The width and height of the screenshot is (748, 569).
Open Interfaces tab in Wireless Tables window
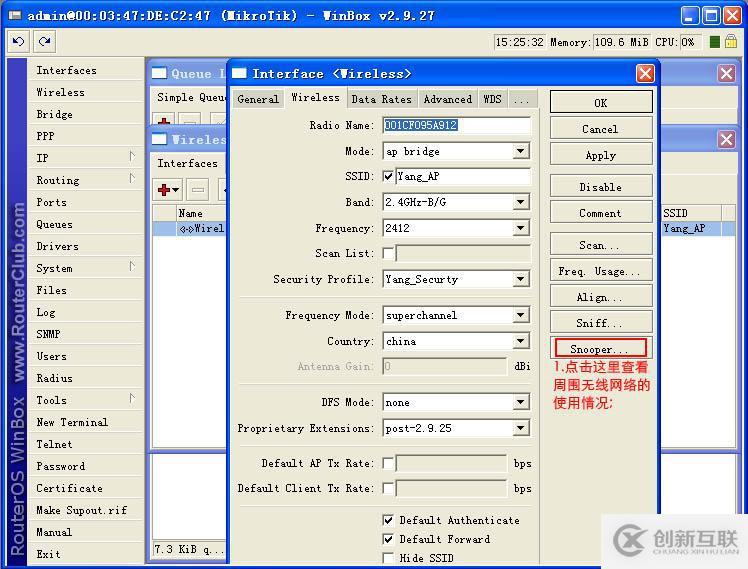click(x=187, y=164)
